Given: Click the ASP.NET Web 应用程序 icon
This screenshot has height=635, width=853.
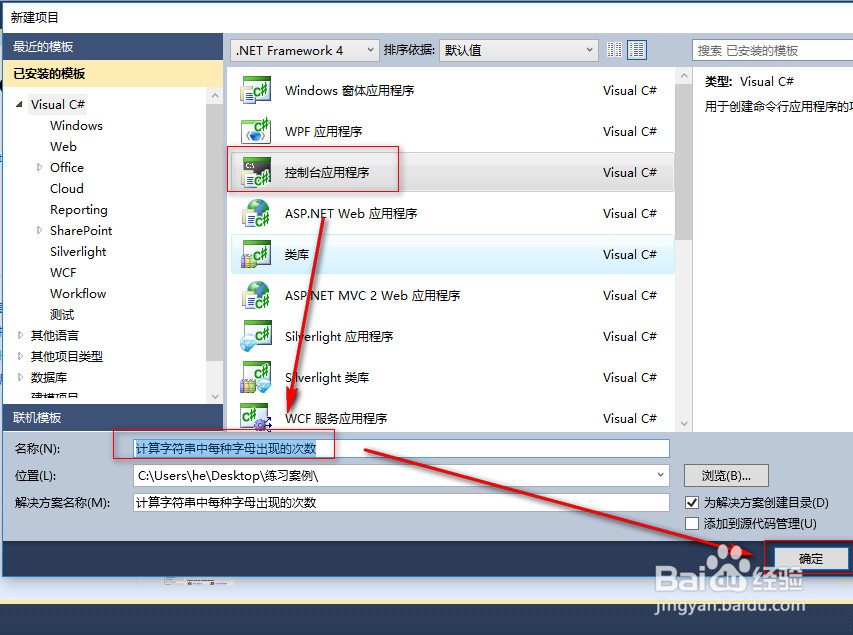Looking at the screenshot, I should coord(256,213).
